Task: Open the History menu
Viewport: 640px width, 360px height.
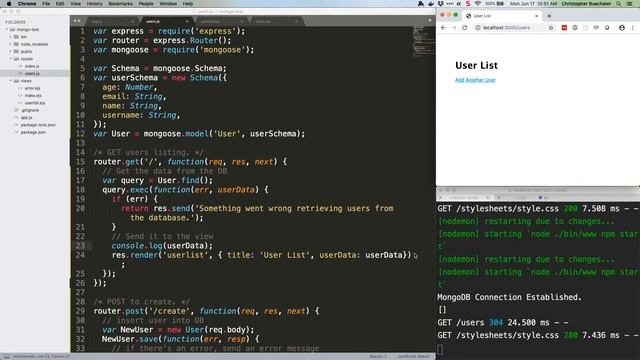Action: pos(94,4)
